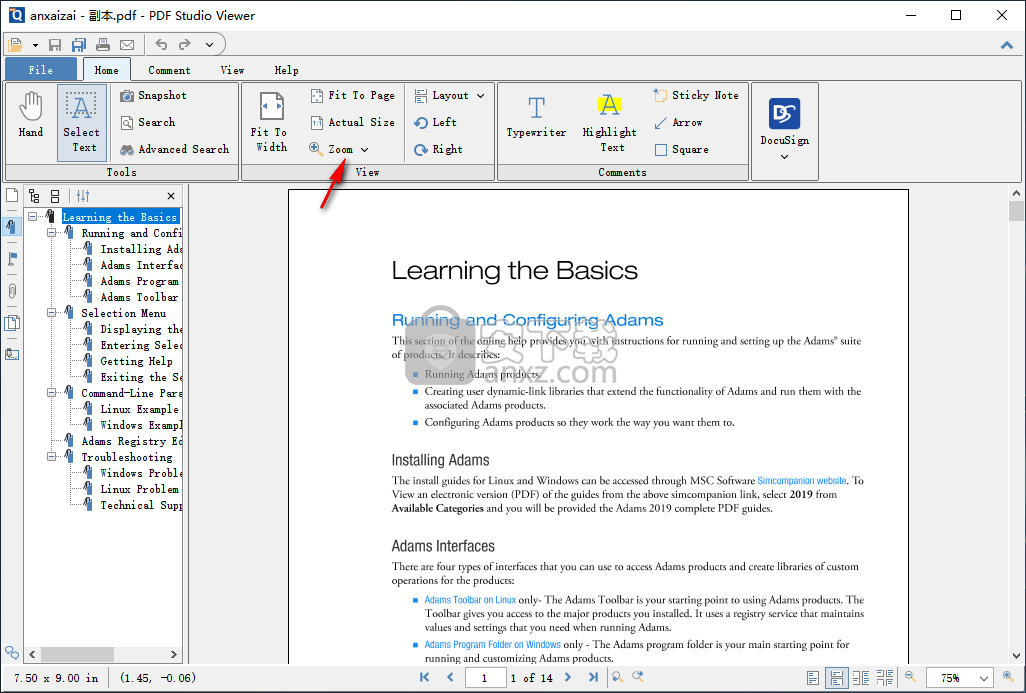This screenshot has height=693, width=1026.
Task: Go to first page
Action: tap(425, 677)
